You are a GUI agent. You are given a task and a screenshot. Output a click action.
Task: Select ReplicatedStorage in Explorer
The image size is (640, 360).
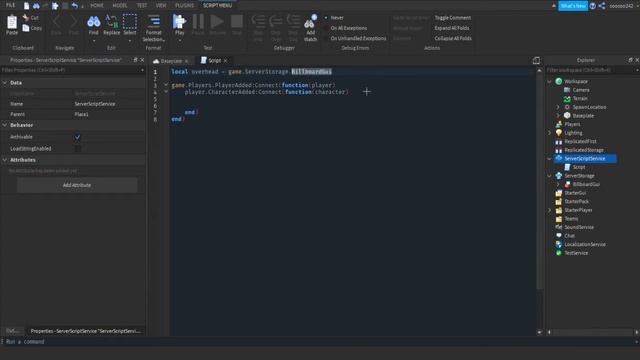(x=584, y=150)
